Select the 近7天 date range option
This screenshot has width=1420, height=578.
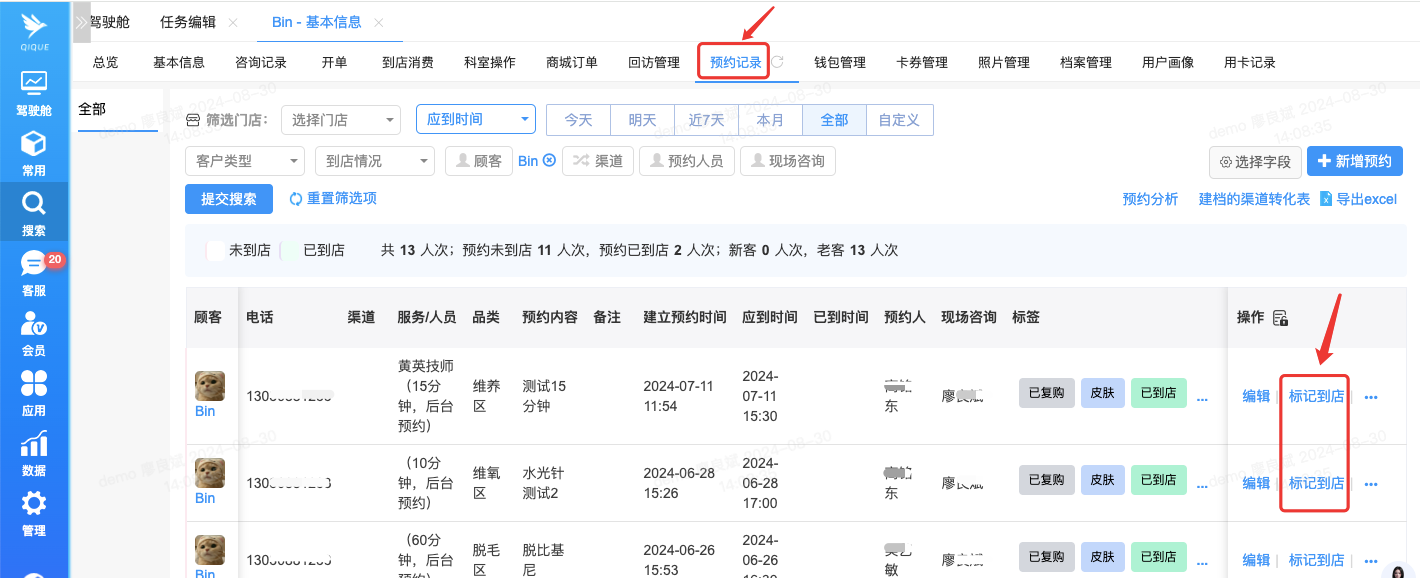point(706,120)
